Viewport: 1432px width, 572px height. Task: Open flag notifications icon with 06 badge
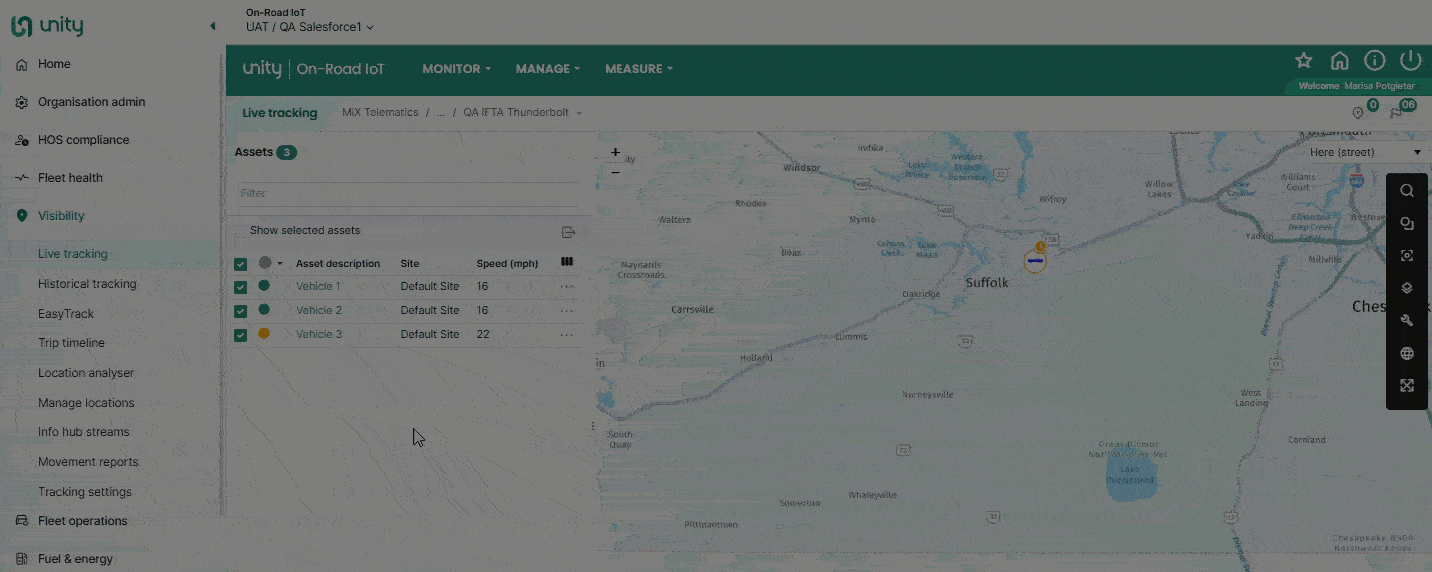click(x=1396, y=113)
